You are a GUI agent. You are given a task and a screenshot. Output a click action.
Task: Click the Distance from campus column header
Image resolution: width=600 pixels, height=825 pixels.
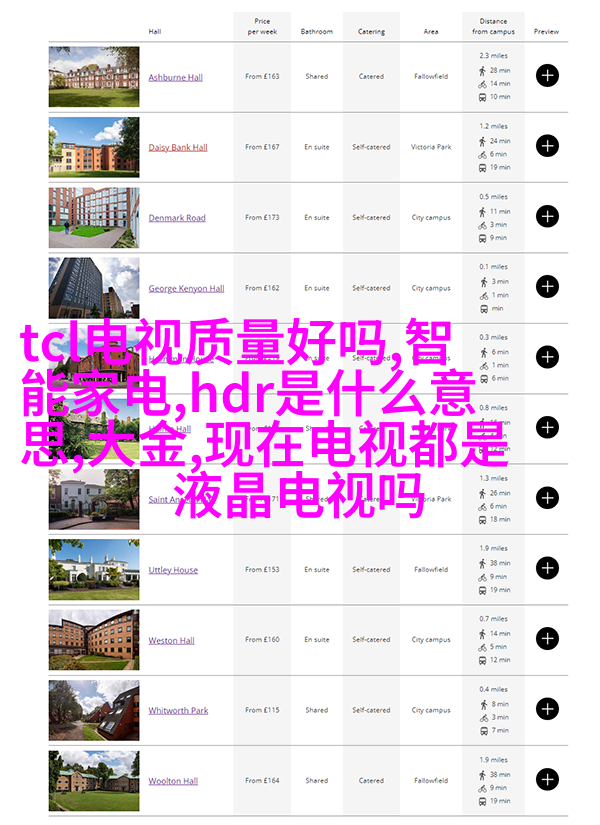pyautogui.click(x=493, y=26)
